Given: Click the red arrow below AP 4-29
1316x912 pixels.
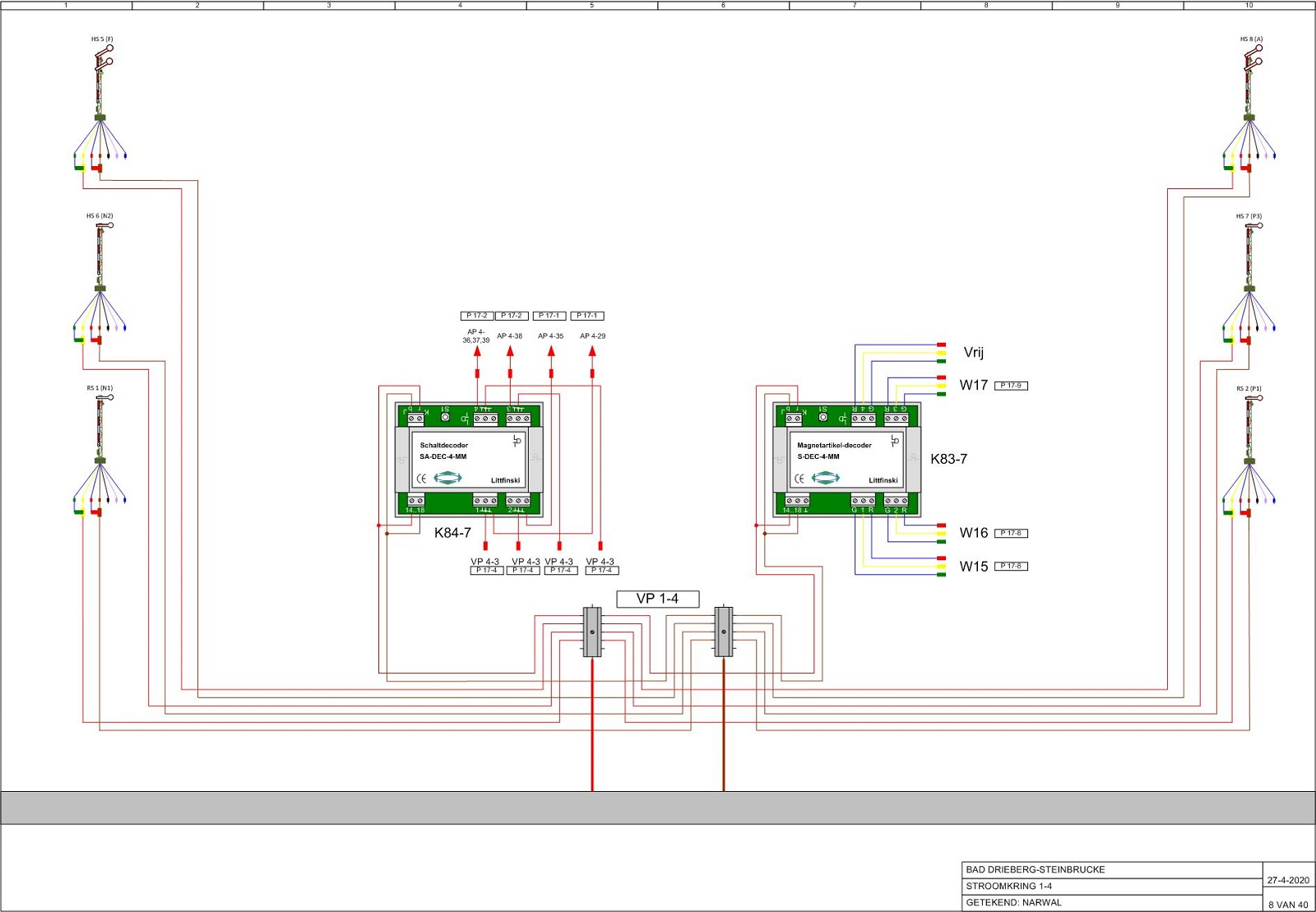Looking at the screenshot, I should tap(592, 351).
